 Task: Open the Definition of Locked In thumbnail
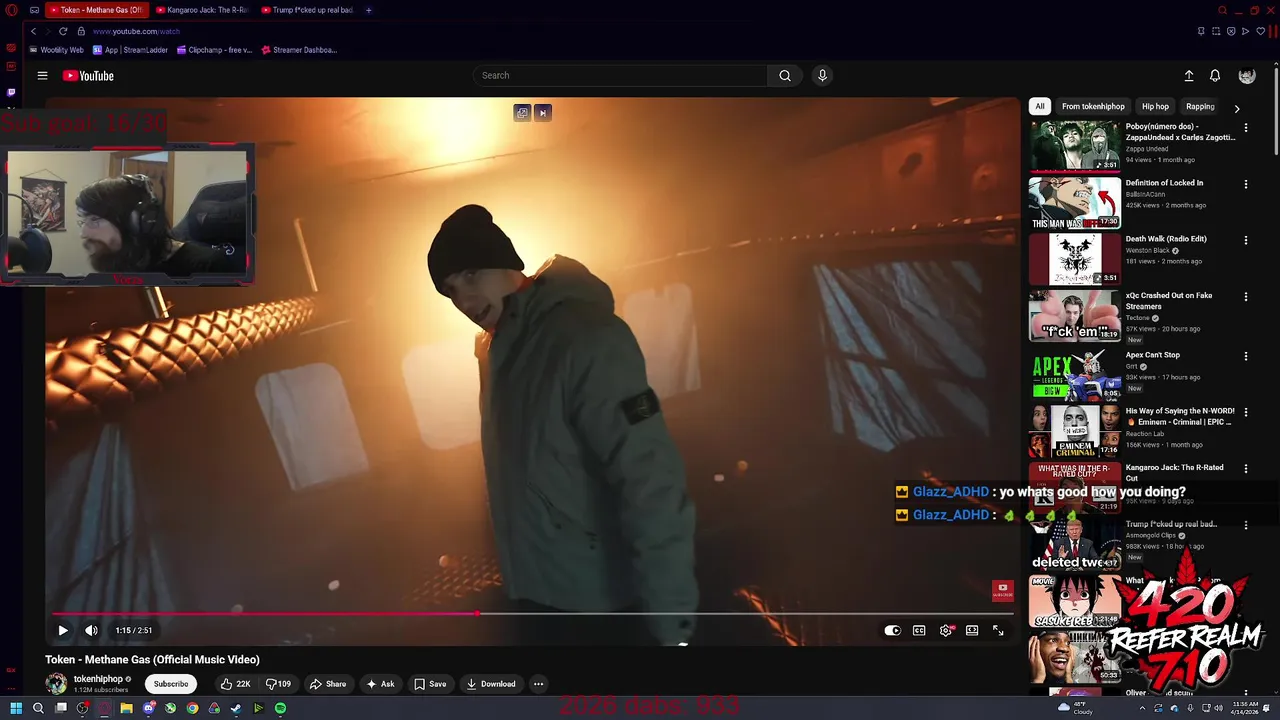1075,203
